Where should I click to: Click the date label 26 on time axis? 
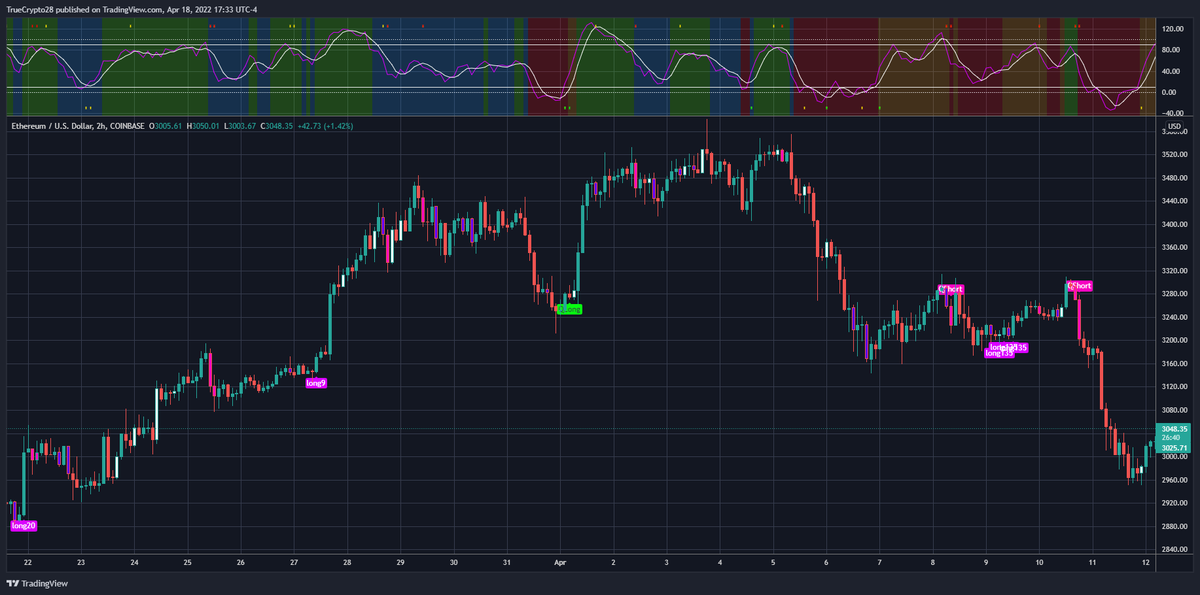tap(241, 562)
